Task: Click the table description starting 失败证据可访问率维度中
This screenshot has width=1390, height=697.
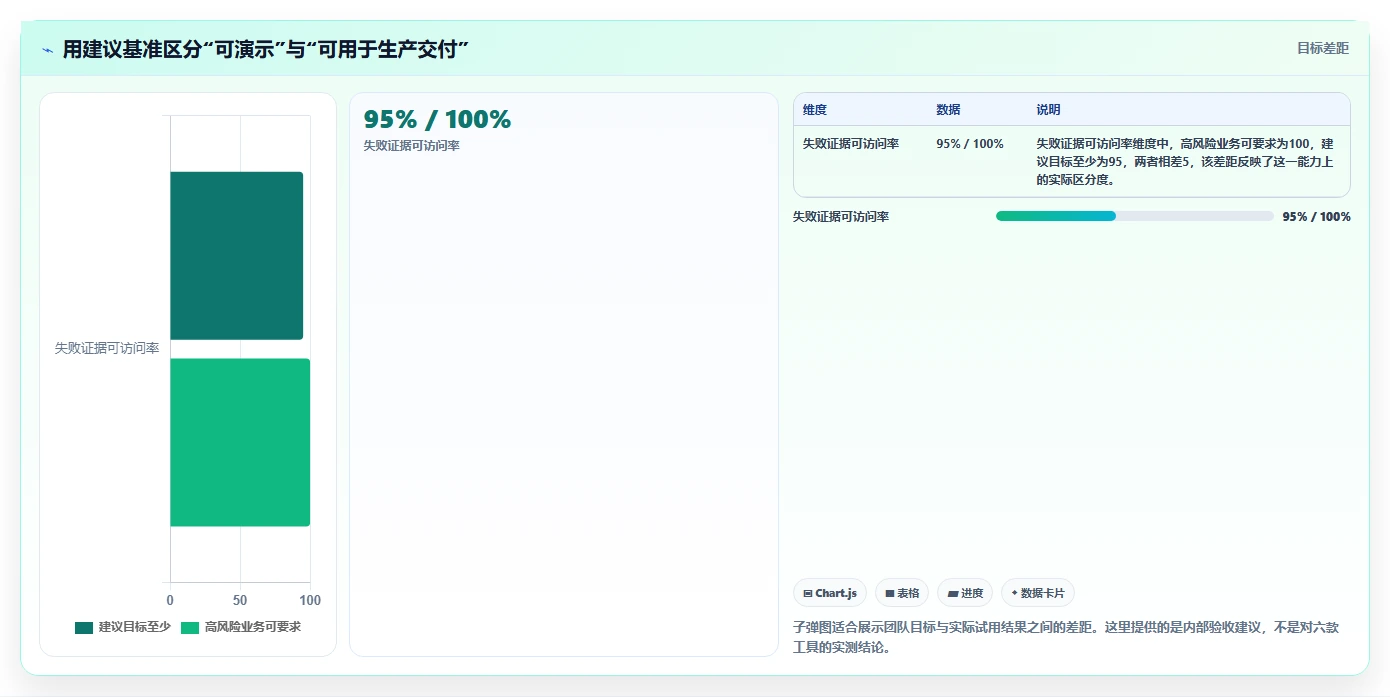Action: tap(1185, 162)
